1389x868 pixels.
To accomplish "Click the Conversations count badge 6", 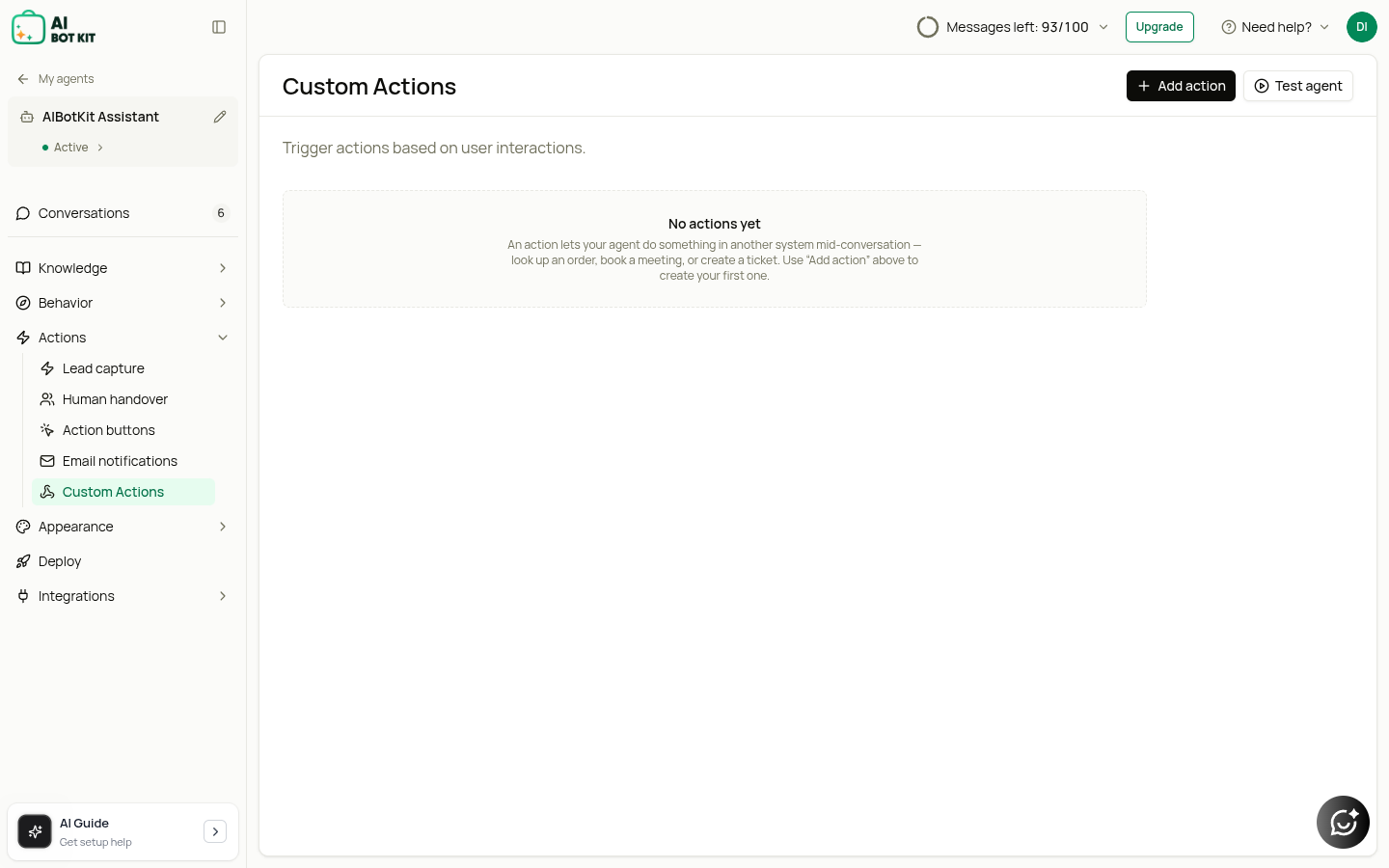I will pyautogui.click(x=221, y=213).
